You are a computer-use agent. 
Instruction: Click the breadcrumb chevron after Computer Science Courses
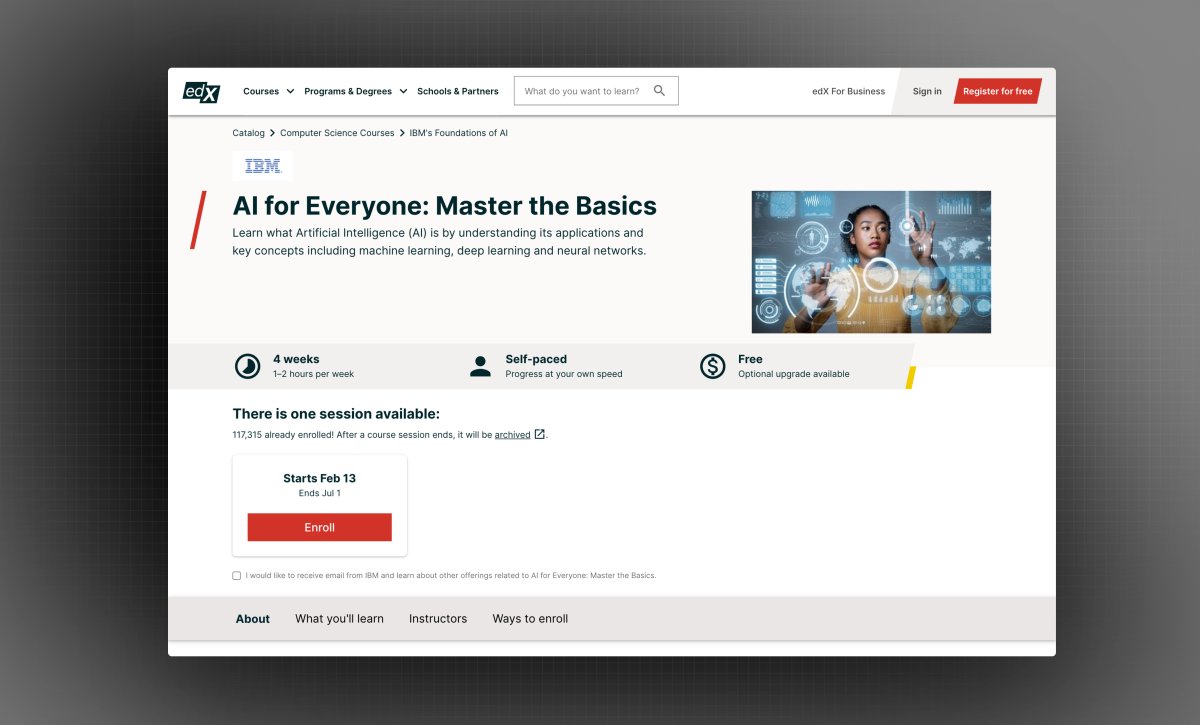coord(402,133)
